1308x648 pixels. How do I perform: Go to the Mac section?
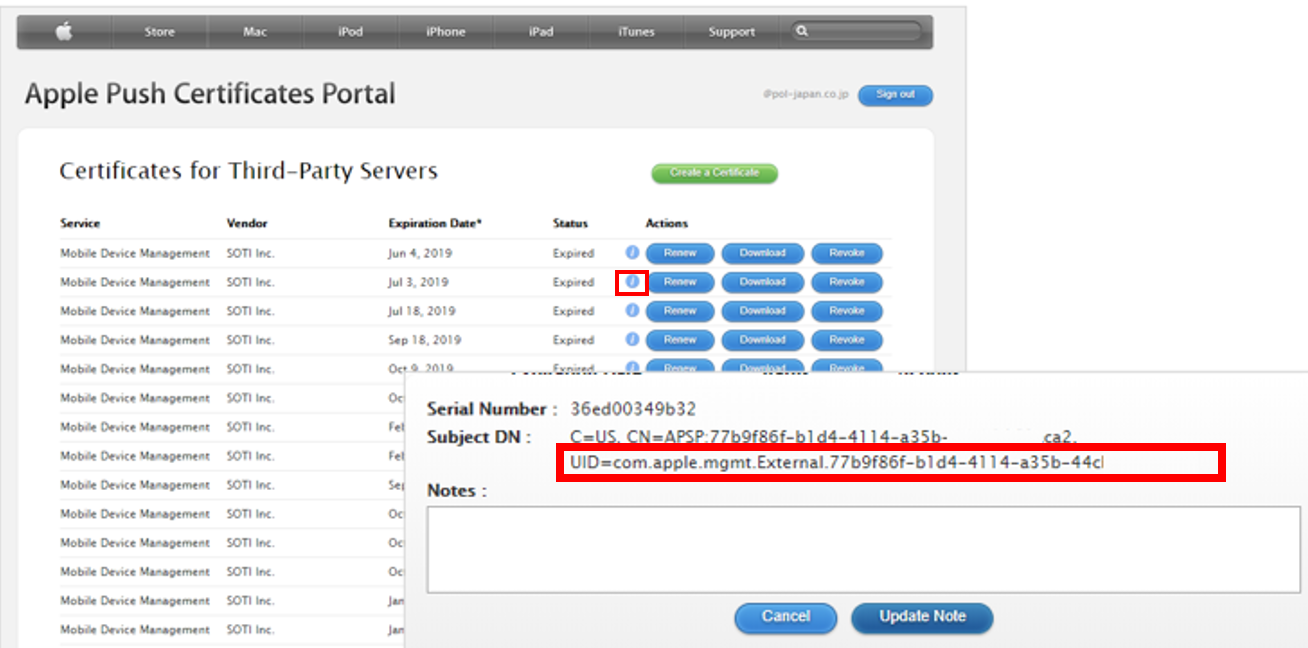[255, 32]
